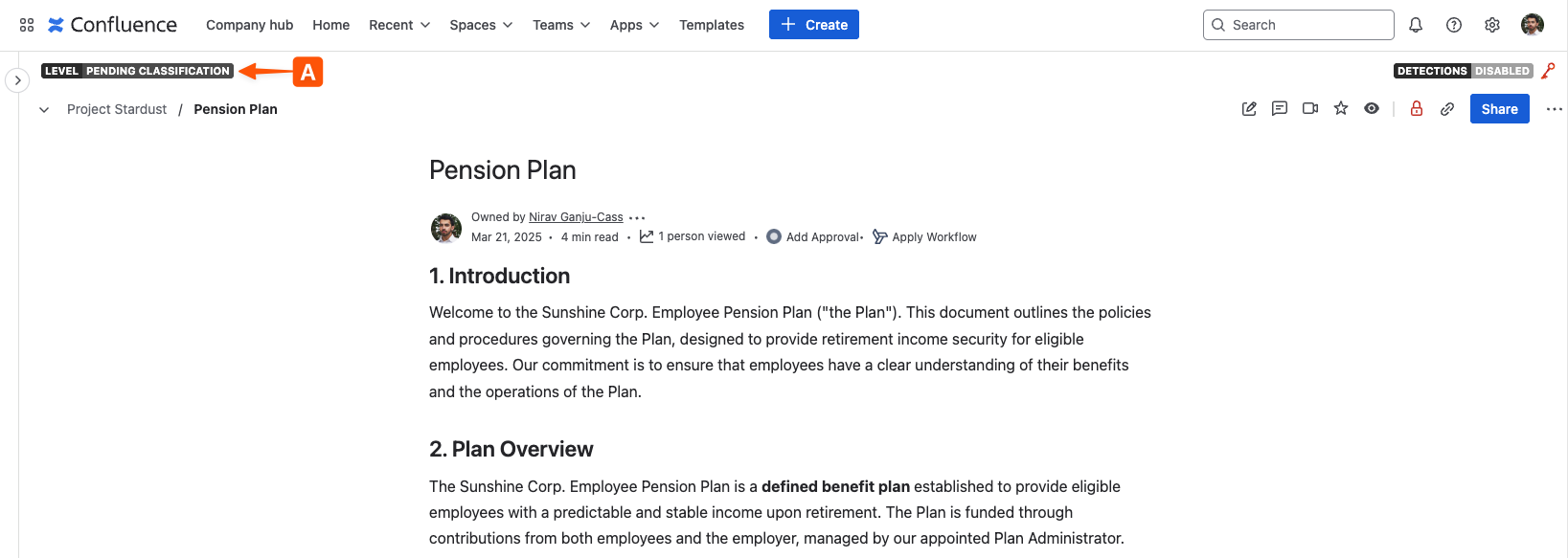Expand the Spaces dropdown menu
The image size is (1568, 558).
click(481, 25)
